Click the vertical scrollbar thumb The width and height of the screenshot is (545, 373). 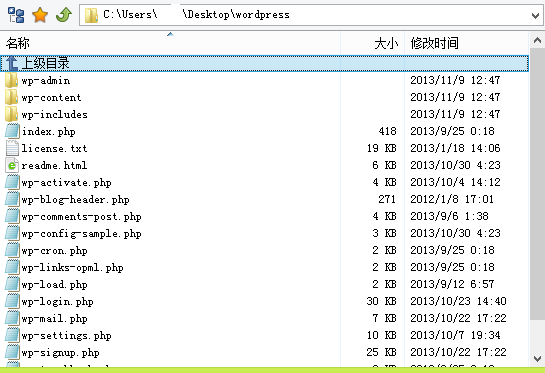(537, 184)
